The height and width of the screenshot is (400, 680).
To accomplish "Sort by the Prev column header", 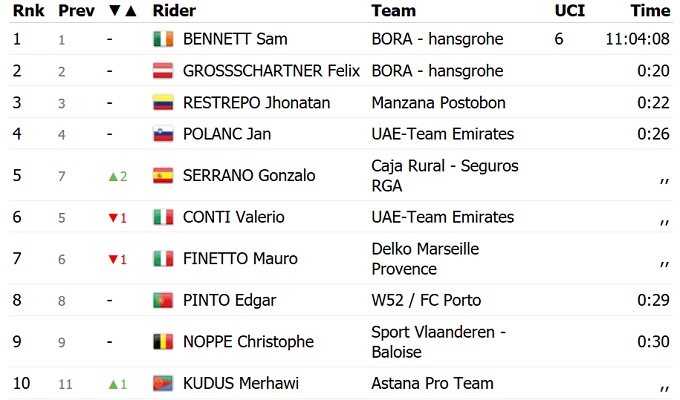I will pyautogui.click(x=76, y=11).
